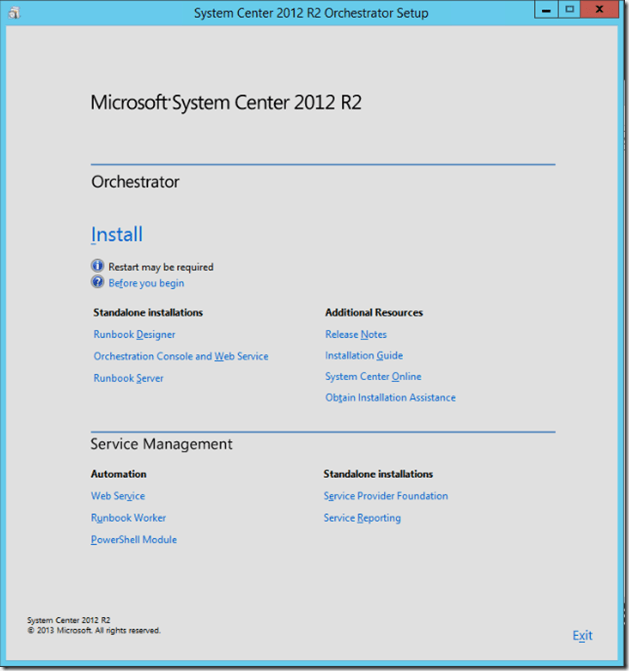The image size is (629, 671).
Task: Click the restart information icon
Action: click(x=98, y=266)
